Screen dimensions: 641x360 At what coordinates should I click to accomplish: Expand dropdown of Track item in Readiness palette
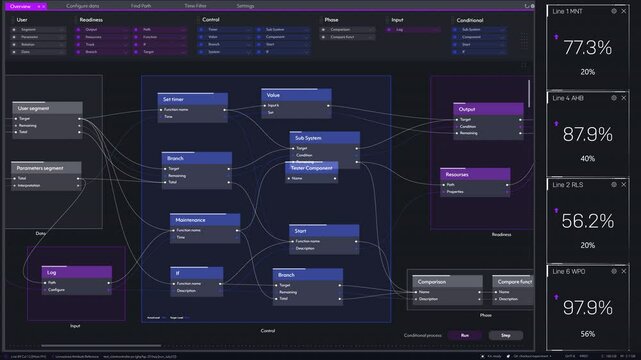click(126, 45)
